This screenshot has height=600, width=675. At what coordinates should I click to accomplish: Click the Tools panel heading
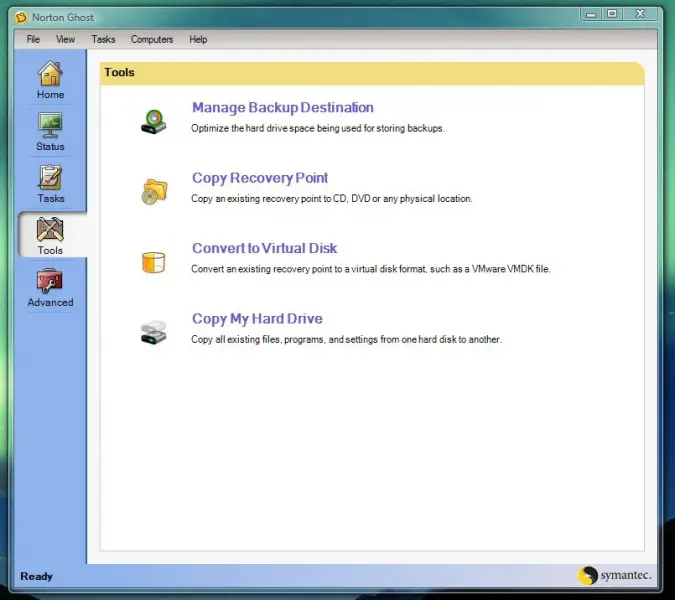(x=119, y=72)
